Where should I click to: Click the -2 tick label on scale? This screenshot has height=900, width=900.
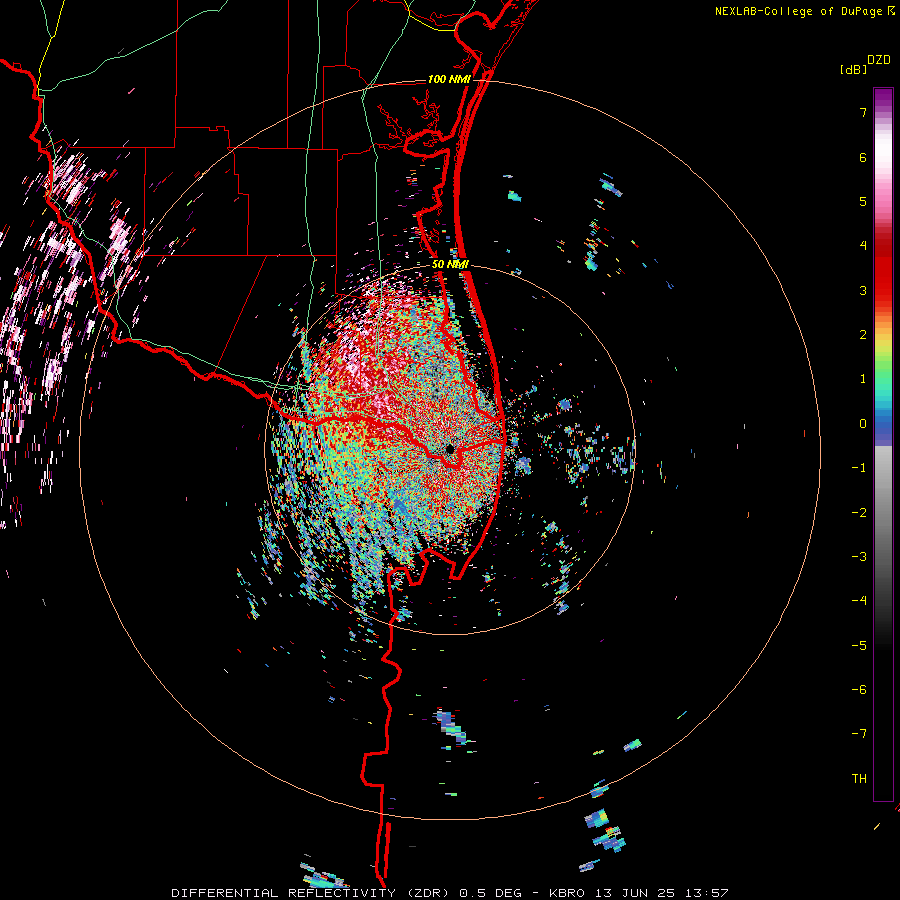[859, 512]
